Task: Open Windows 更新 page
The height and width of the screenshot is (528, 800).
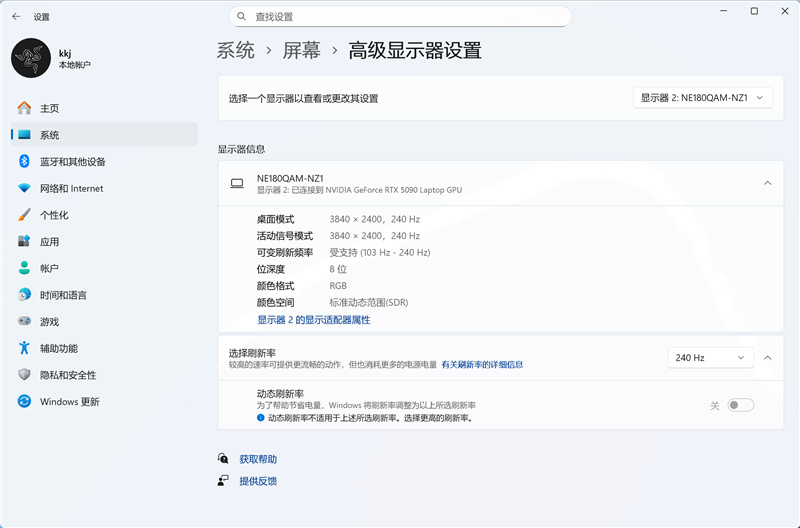Action: (x=104, y=401)
